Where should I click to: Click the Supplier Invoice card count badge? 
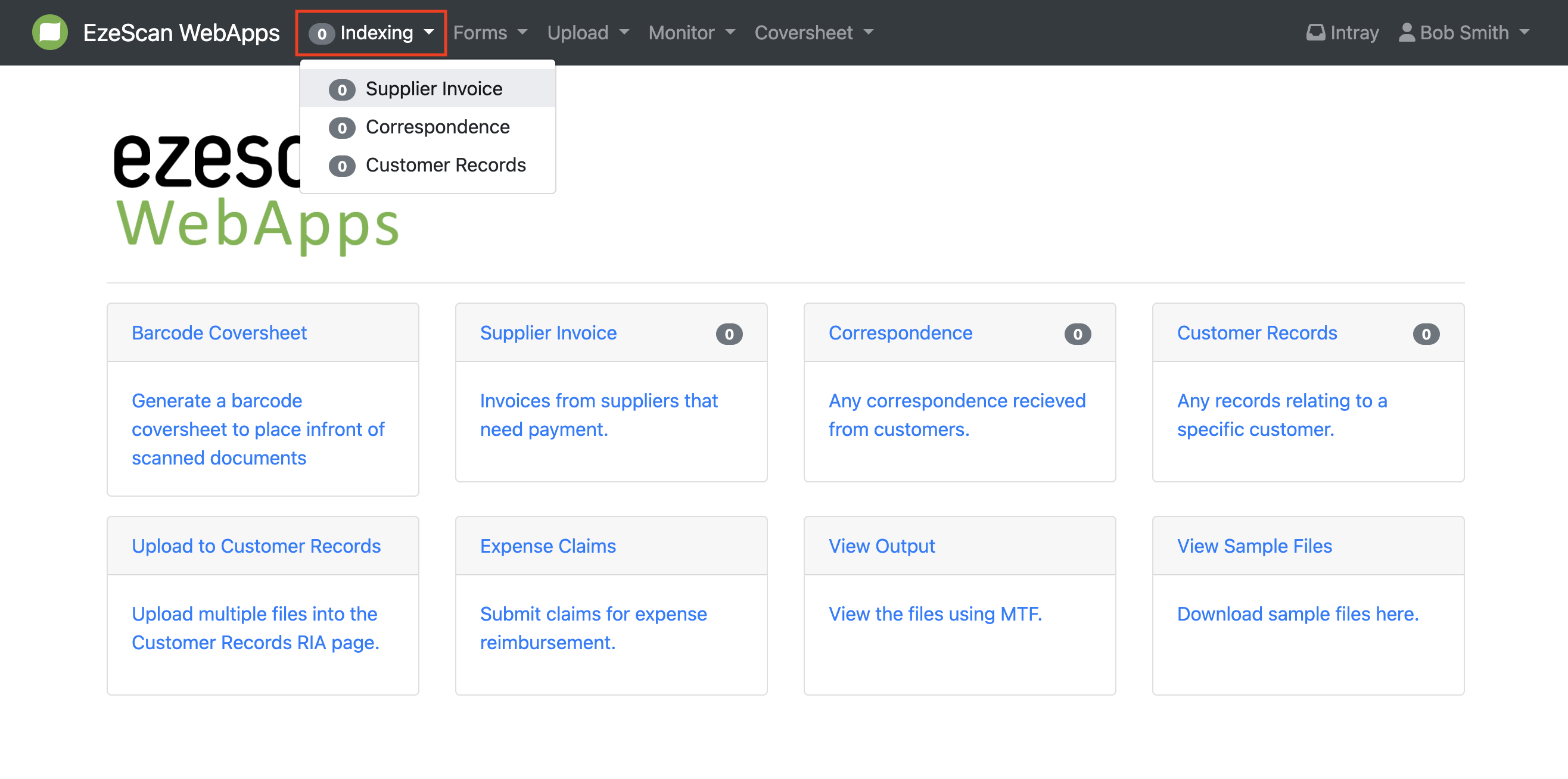729,334
